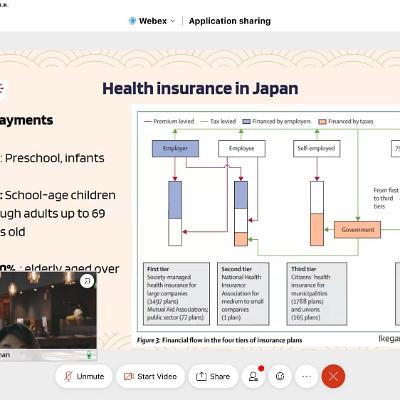Pop out self-view video icon
Screen dimensions: 400x400
[87, 281]
